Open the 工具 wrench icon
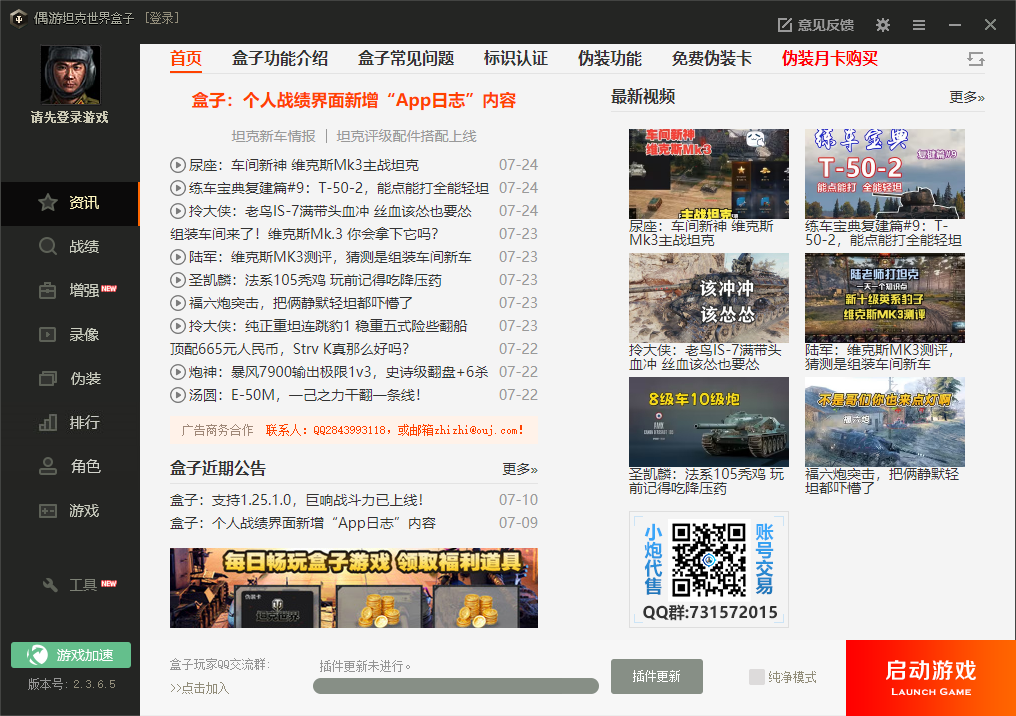This screenshot has height=716, width=1016. (50, 585)
